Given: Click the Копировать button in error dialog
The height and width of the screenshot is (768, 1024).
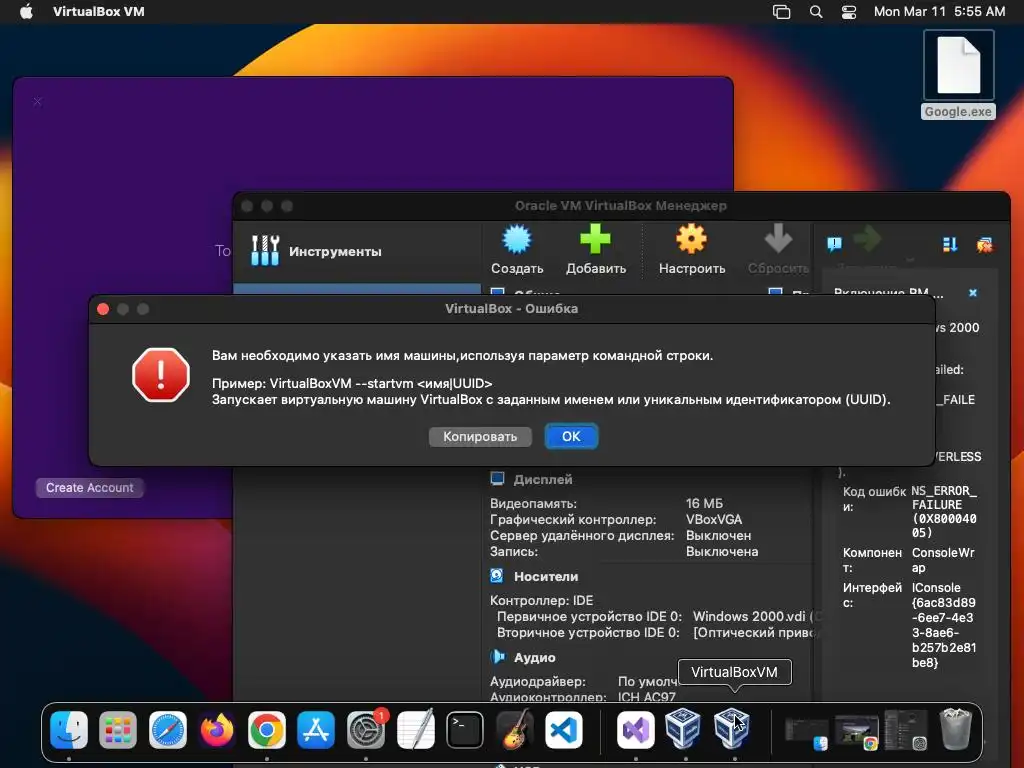Looking at the screenshot, I should click(480, 436).
